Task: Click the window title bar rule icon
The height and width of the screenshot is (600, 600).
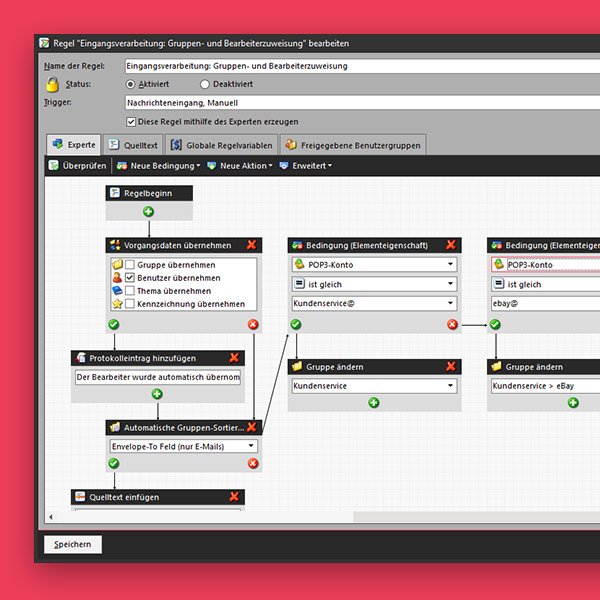Action: point(44,43)
